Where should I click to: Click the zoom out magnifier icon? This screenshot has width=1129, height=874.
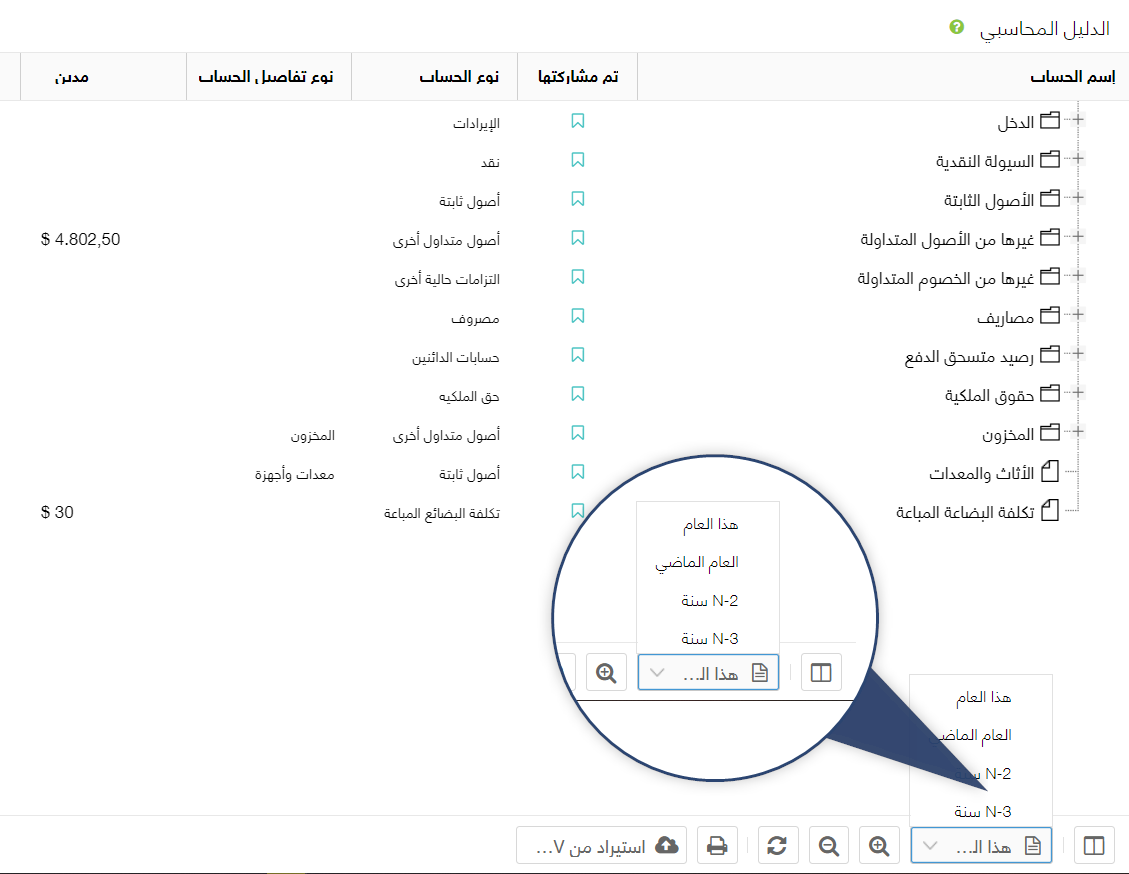[829, 845]
